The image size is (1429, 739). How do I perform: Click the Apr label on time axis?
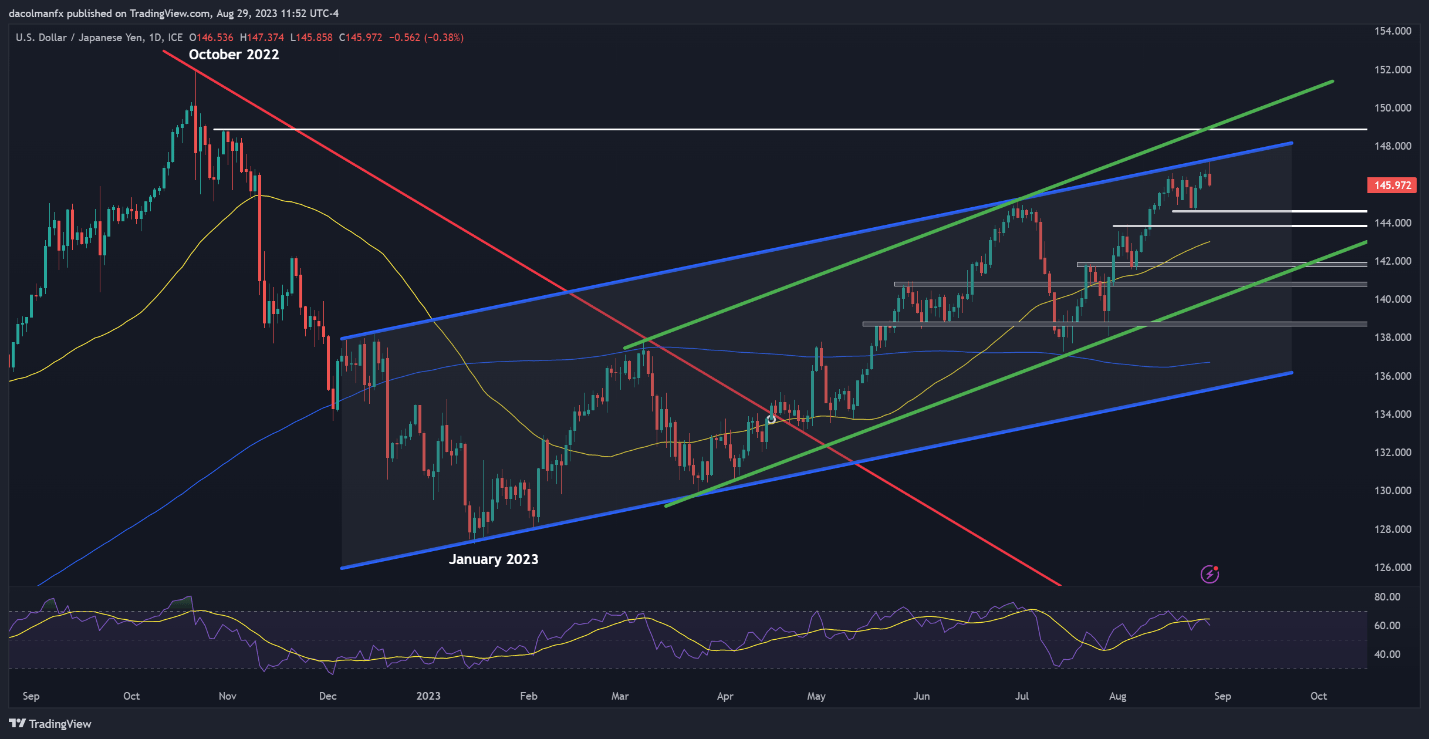coord(726,695)
